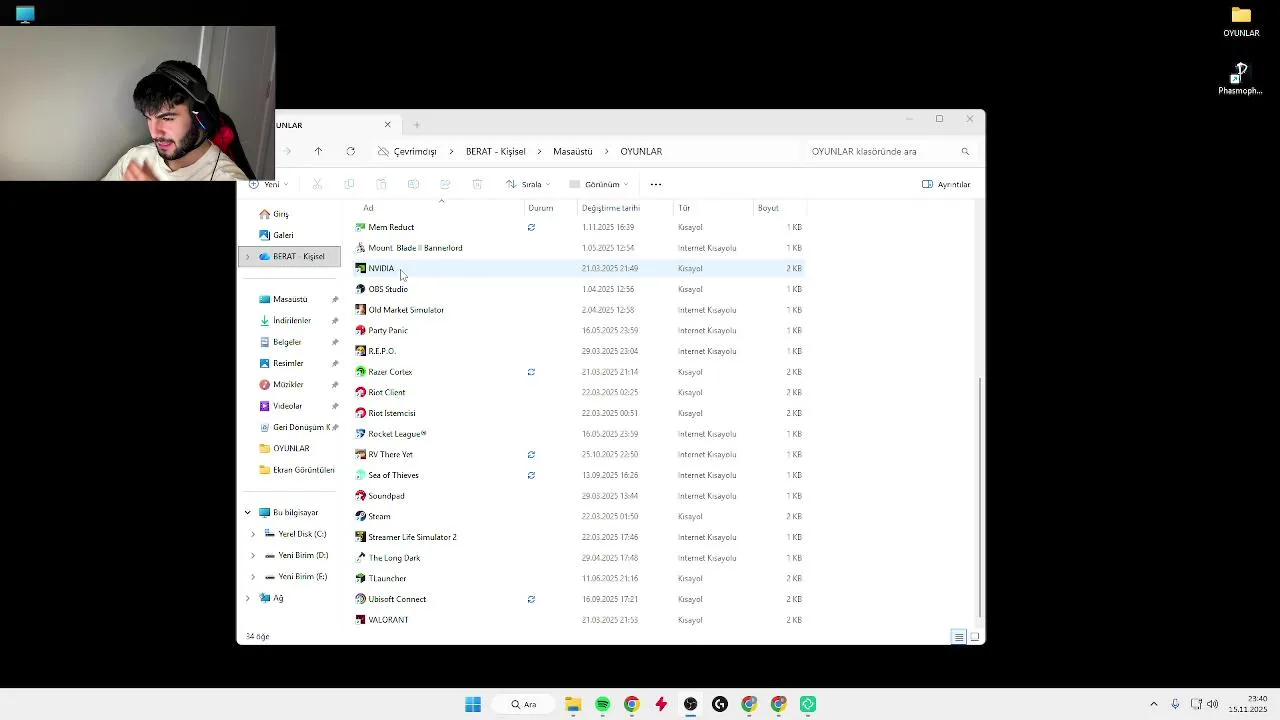
Task: Open Belgeler in the sidebar
Action: coord(286,342)
